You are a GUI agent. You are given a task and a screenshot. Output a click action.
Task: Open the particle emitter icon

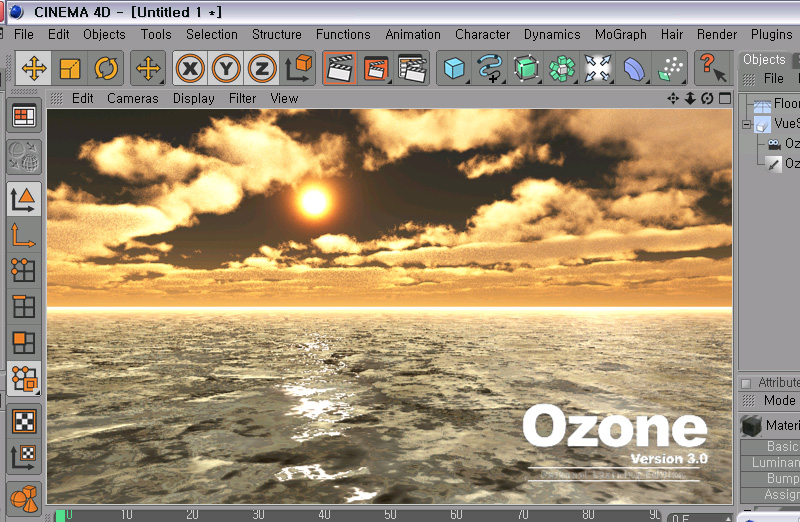click(x=670, y=68)
